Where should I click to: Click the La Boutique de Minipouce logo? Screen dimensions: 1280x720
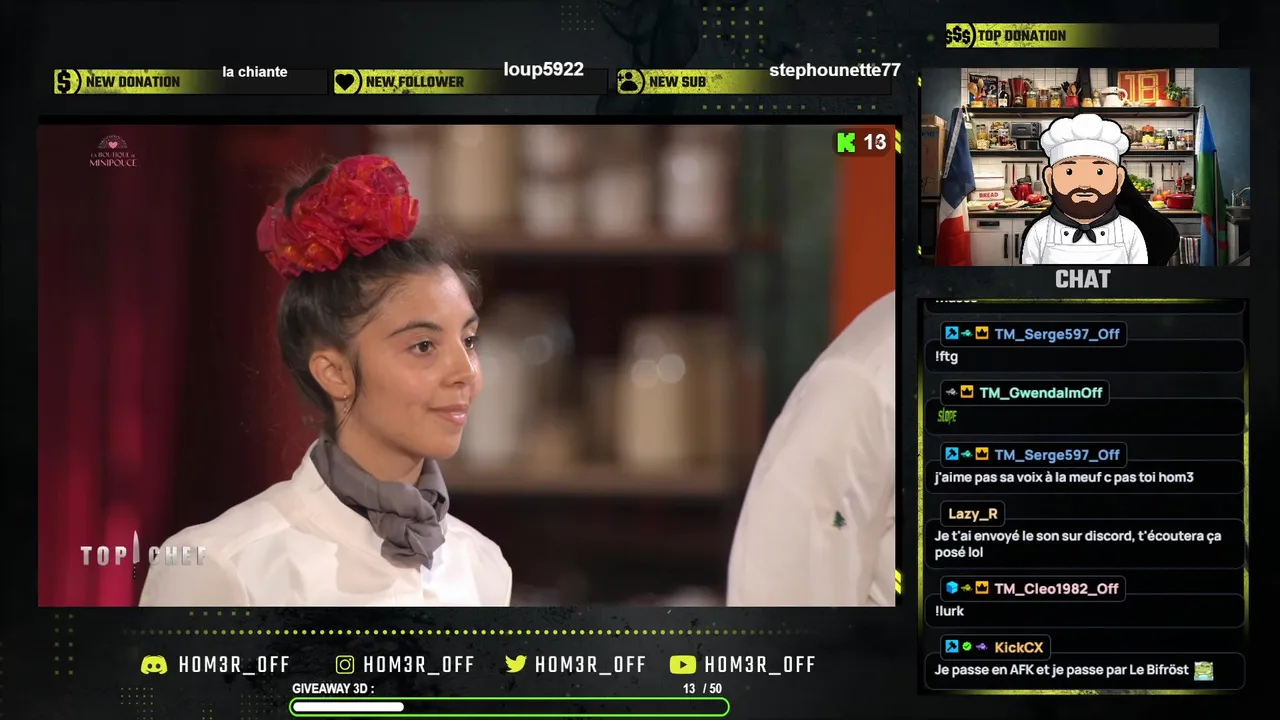112,151
